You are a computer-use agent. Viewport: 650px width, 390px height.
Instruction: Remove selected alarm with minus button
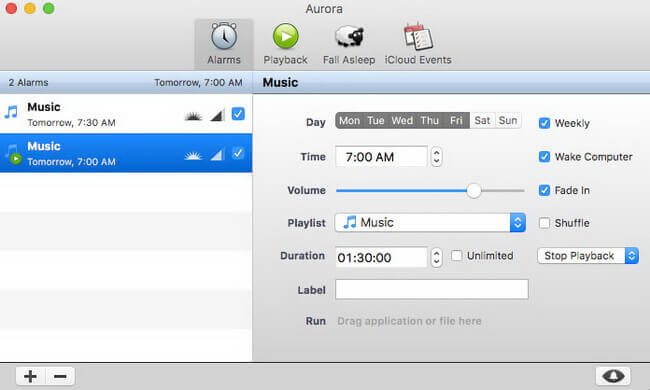click(x=60, y=376)
